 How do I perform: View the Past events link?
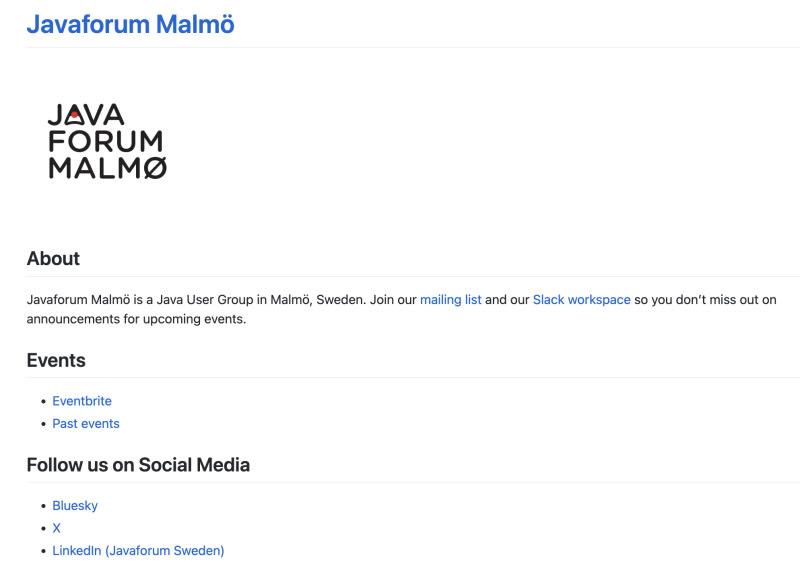[x=86, y=424]
